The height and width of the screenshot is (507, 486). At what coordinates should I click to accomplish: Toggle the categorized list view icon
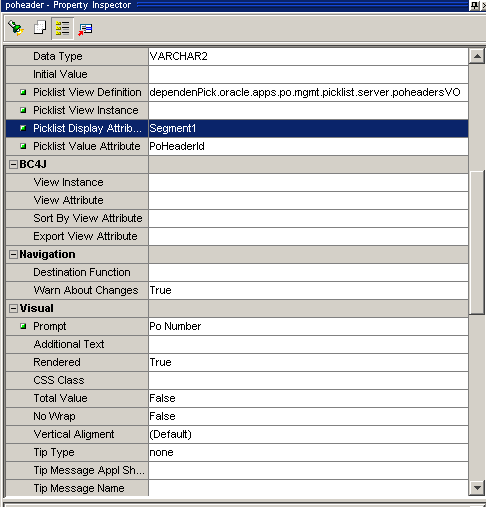(x=62, y=28)
